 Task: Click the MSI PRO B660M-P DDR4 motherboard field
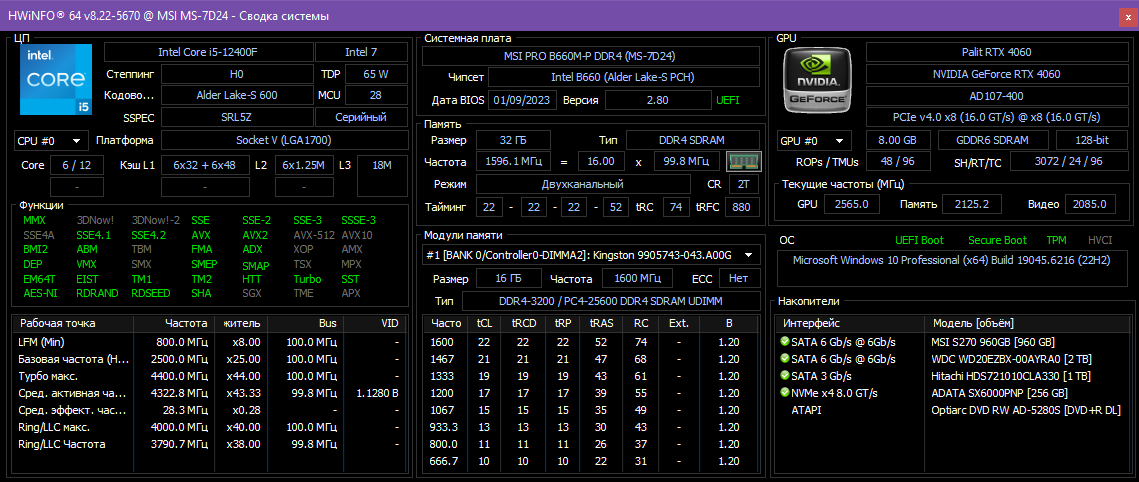coord(592,56)
